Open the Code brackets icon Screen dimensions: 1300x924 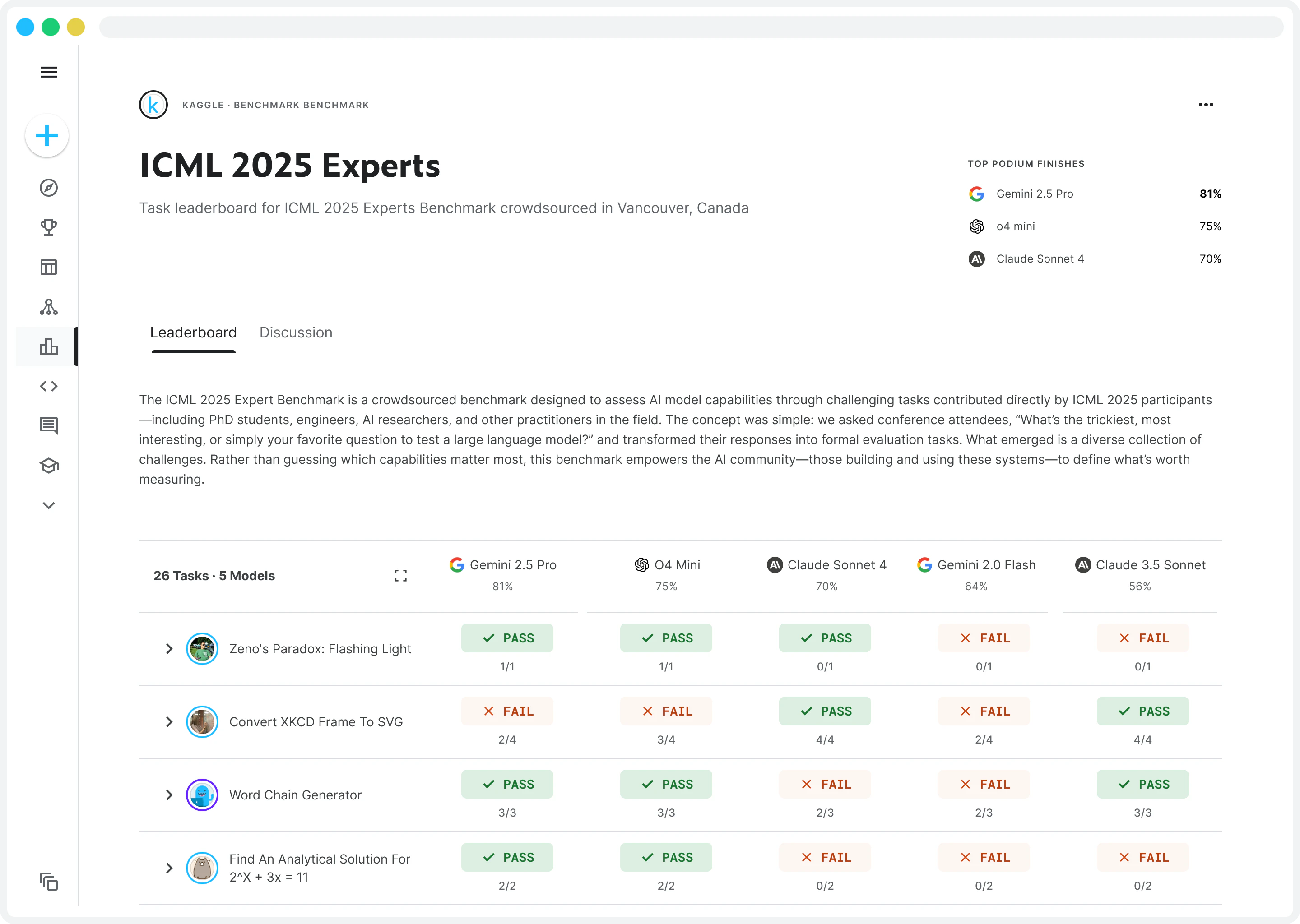click(x=48, y=386)
